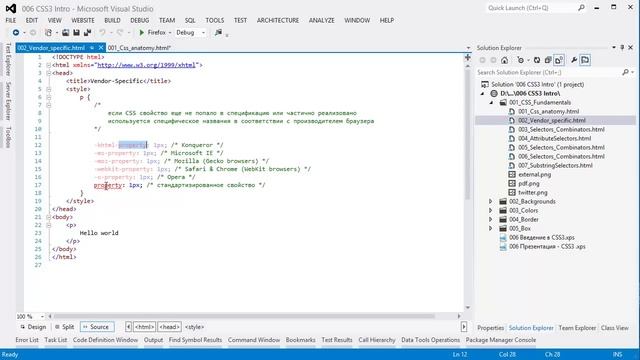Screen dimensions: 640x360
Task: Click the Pending Changes Filter icon
Action: click(x=520, y=60)
